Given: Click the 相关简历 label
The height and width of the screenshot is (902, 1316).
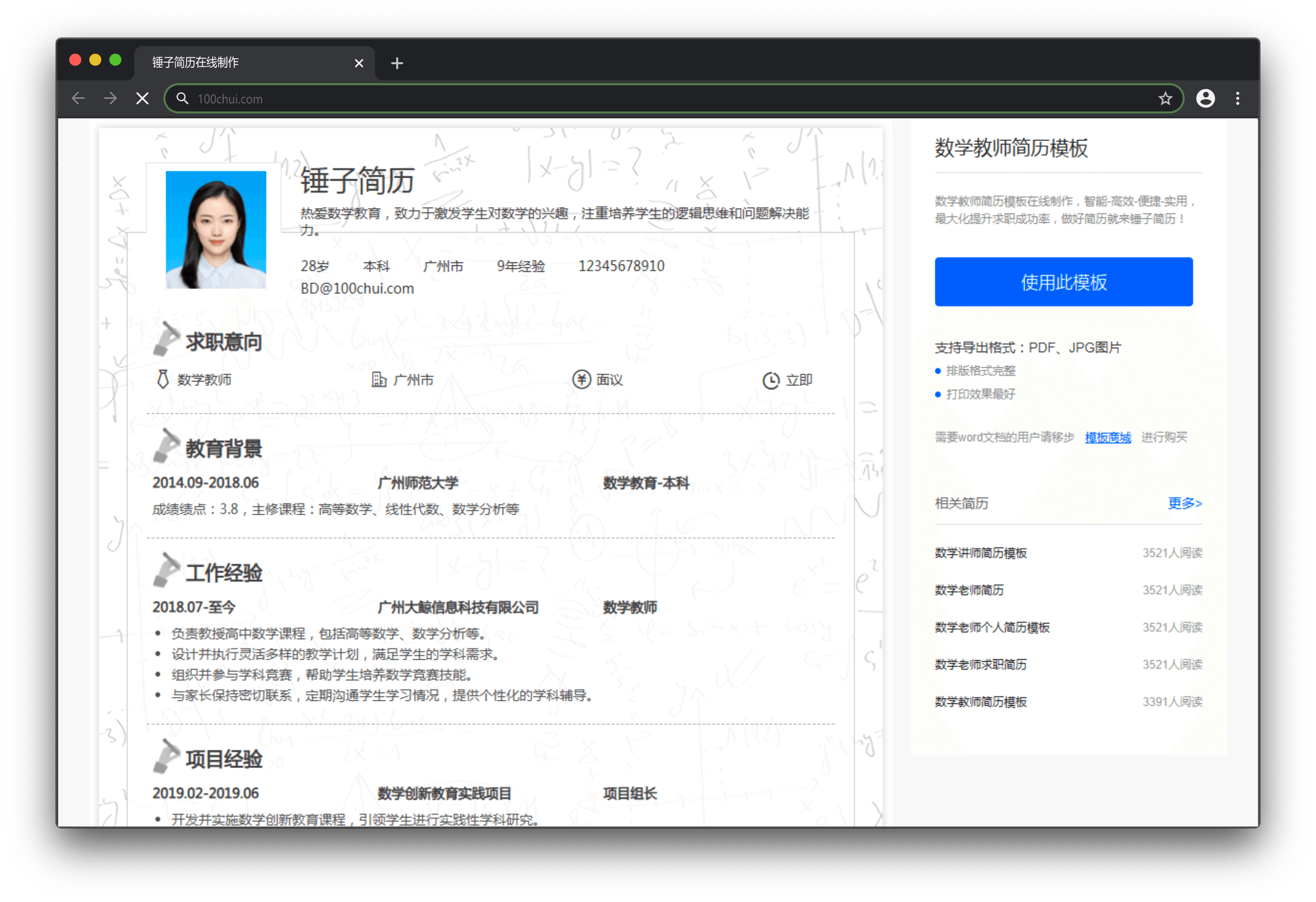Looking at the screenshot, I should tap(961, 503).
